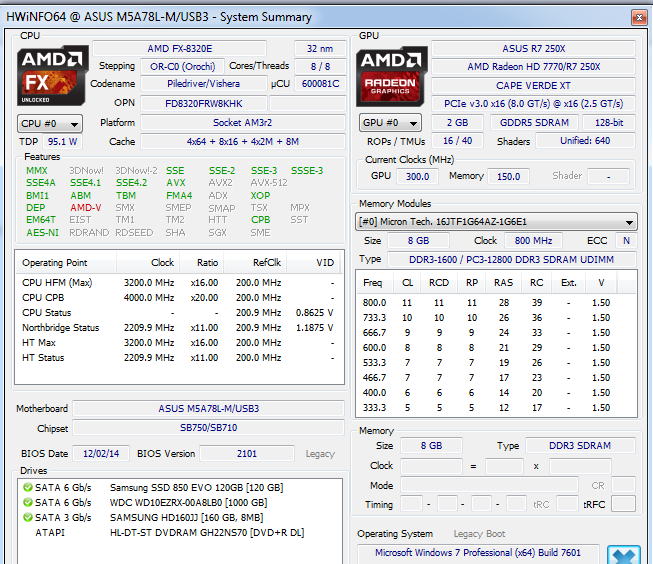The height and width of the screenshot is (564, 653).
Task: Click the AMD FX-8320E CPU name field
Action: tap(179, 49)
